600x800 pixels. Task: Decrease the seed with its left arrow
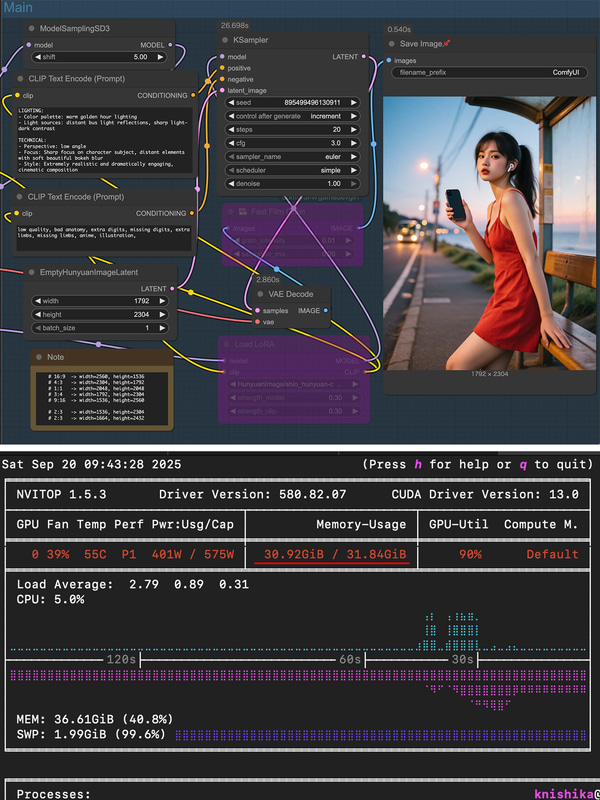coord(231,103)
